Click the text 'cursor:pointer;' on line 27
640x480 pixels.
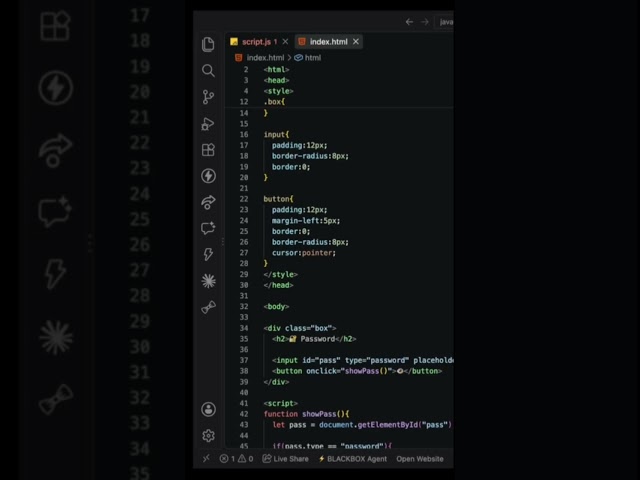[x=304, y=253]
